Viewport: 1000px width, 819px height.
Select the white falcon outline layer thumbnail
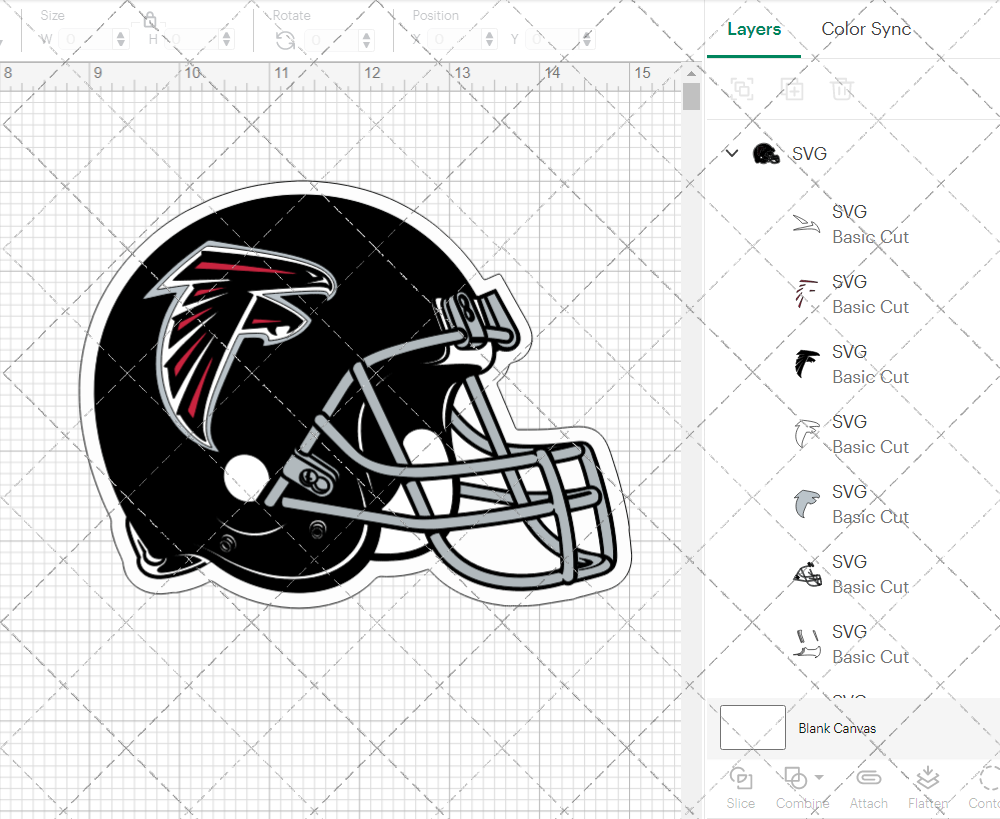pos(807,434)
